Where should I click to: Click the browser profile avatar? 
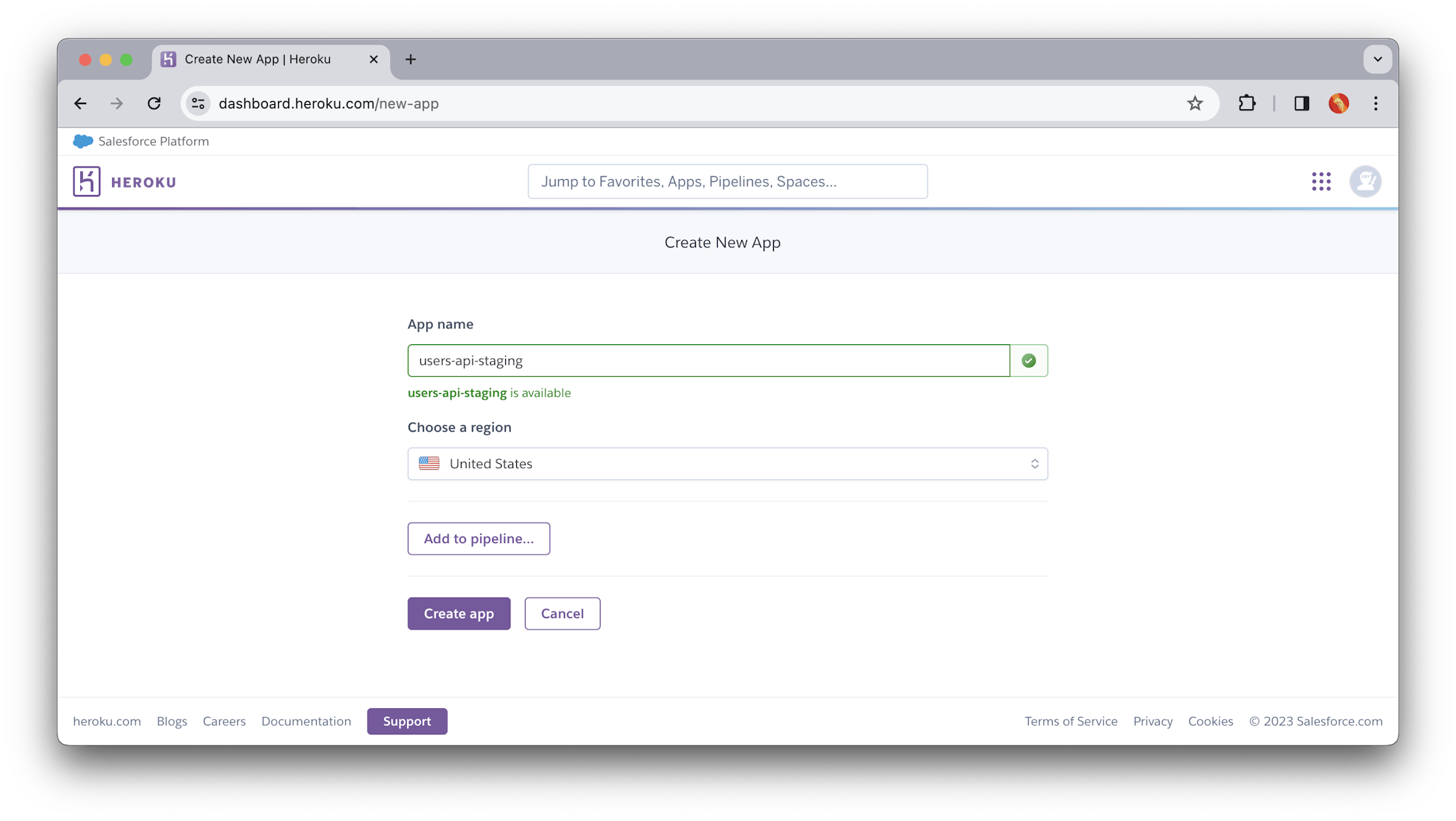pyautogui.click(x=1339, y=103)
